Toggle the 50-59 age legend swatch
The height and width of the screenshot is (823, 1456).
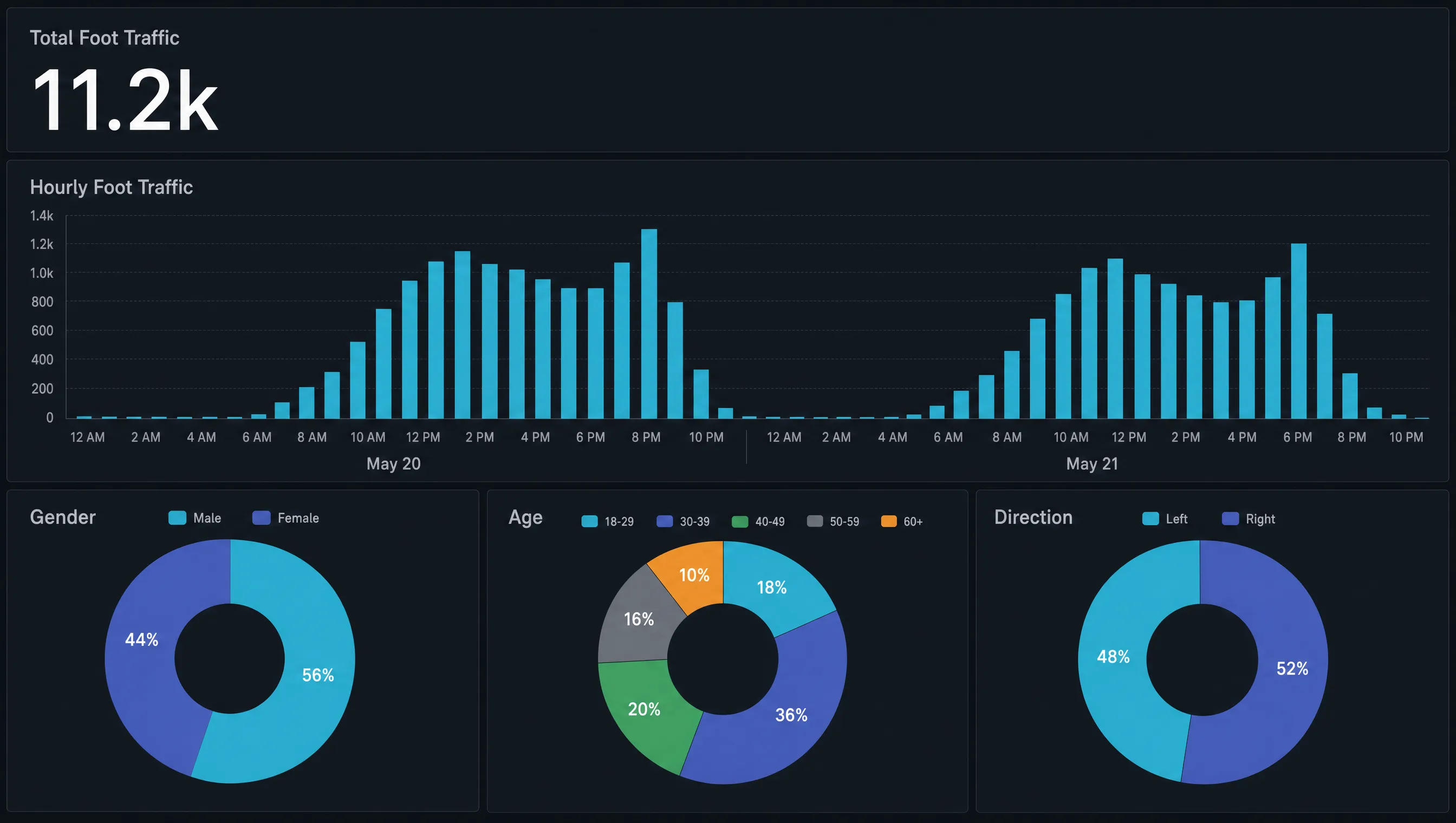[815, 521]
